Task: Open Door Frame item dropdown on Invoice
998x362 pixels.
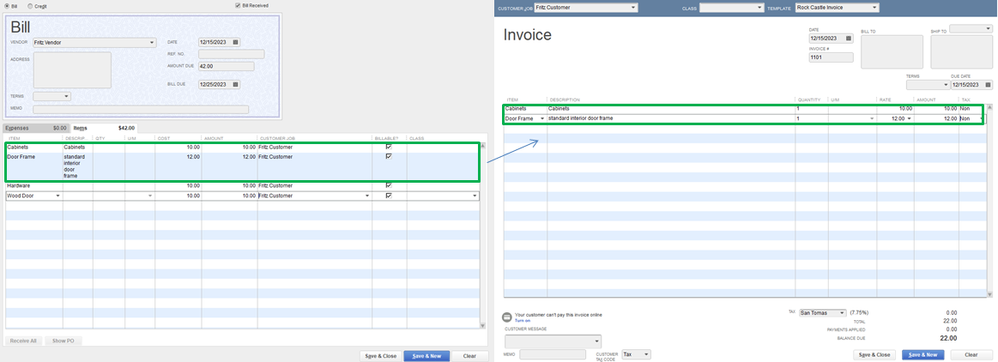Action: pyautogui.click(x=542, y=118)
